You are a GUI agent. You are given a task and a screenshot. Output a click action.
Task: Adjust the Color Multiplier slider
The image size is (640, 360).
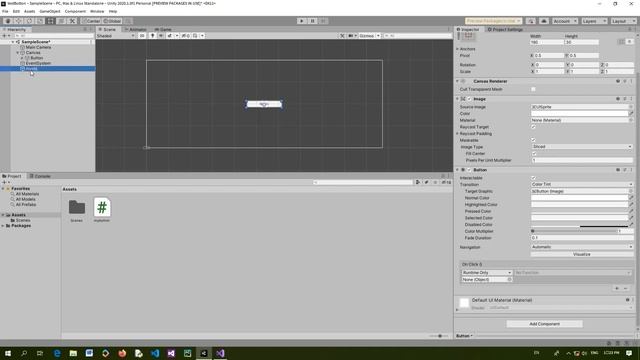tap(573, 231)
